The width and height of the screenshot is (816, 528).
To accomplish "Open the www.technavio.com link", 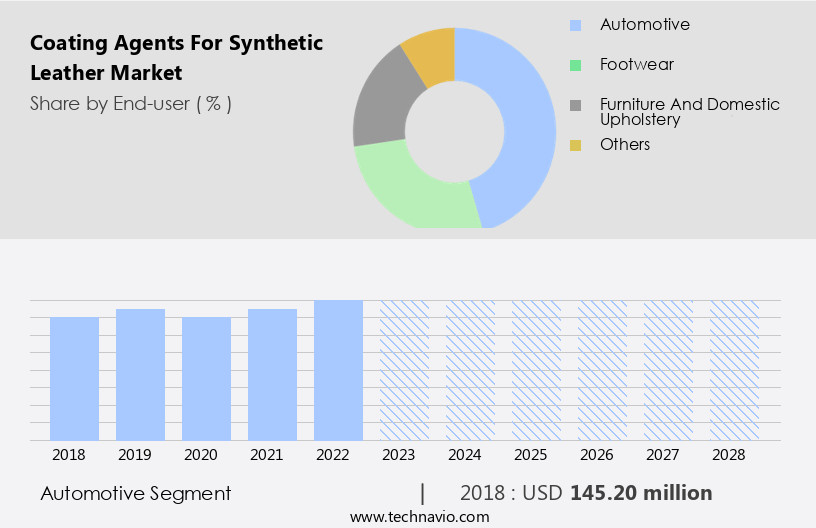I will point(419,516).
